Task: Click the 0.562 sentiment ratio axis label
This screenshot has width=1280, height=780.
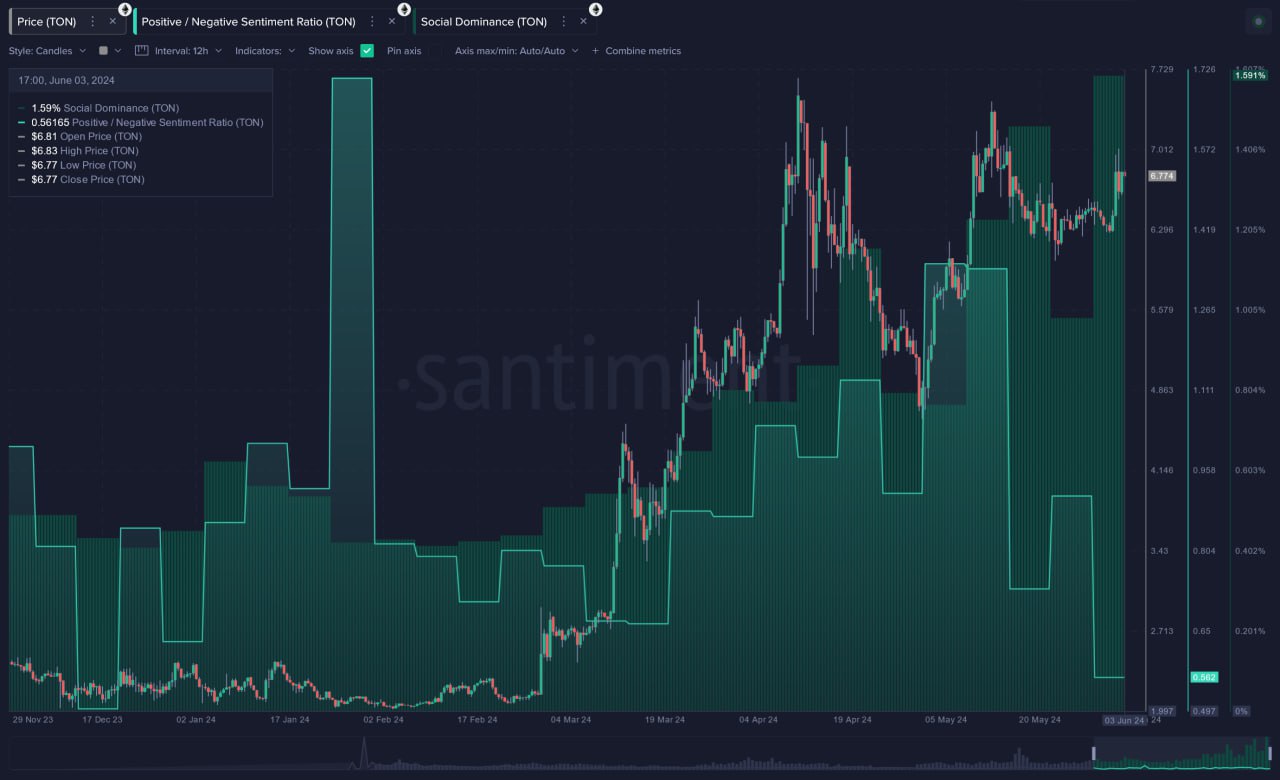Action: pyautogui.click(x=1203, y=677)
